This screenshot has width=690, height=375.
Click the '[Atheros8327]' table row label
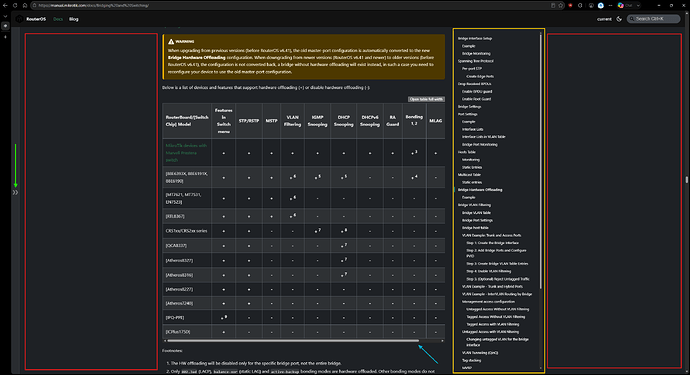coord(179,260)
